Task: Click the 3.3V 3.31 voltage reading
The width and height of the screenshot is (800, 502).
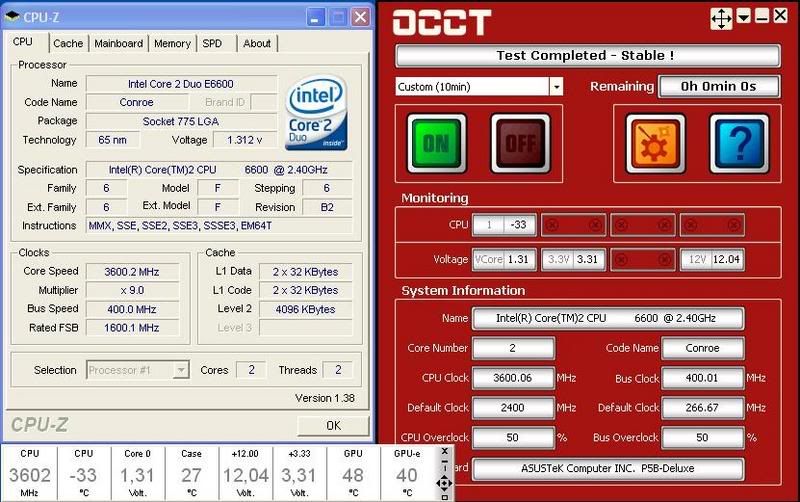Action: pos(573,259)
